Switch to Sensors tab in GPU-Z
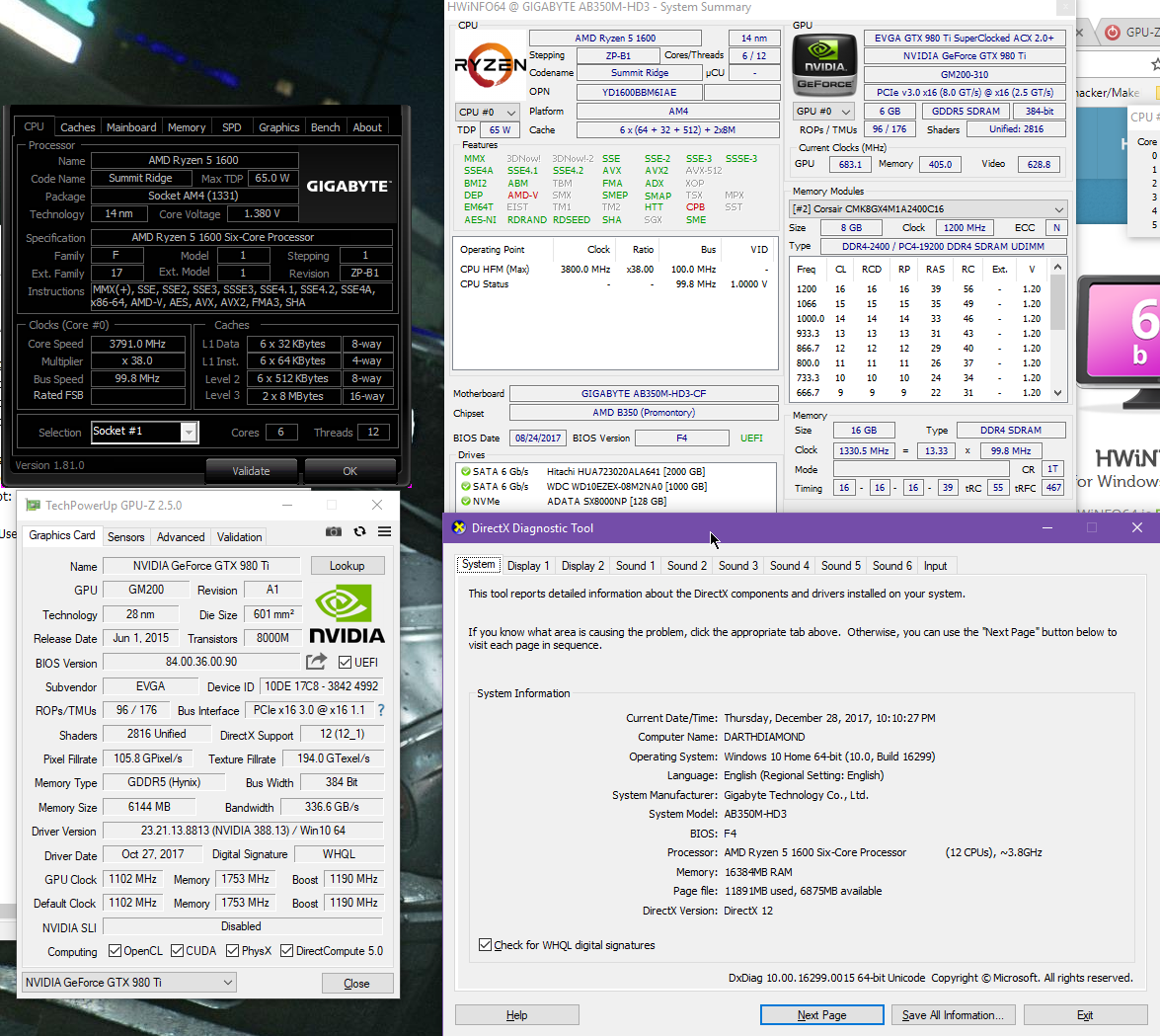The height and width of the screenshot is (1036, 1160). point(125,536)
